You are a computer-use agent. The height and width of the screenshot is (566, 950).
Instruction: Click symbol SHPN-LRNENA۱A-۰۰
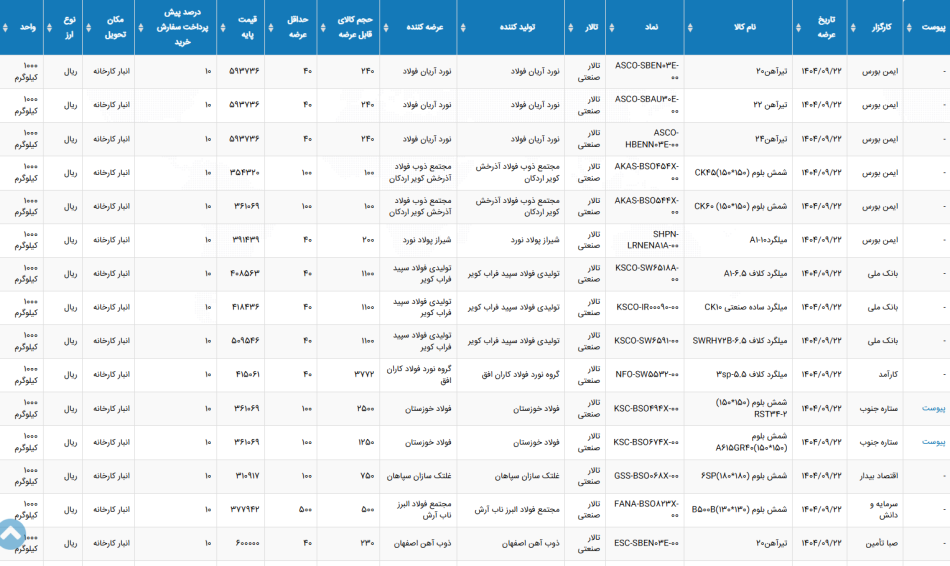point(652,240)
